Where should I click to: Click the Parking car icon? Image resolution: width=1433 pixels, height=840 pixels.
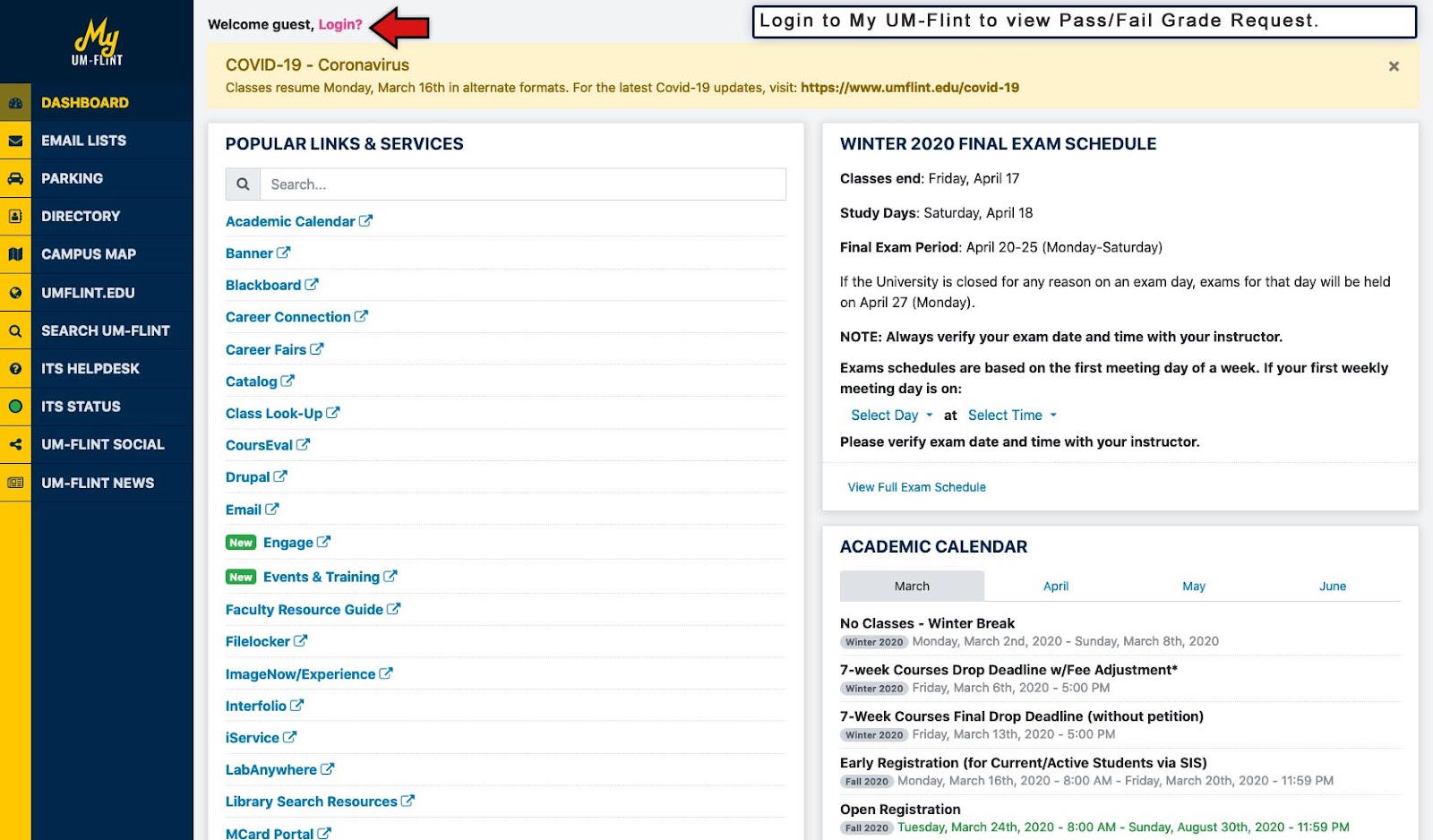click(15, 178)
